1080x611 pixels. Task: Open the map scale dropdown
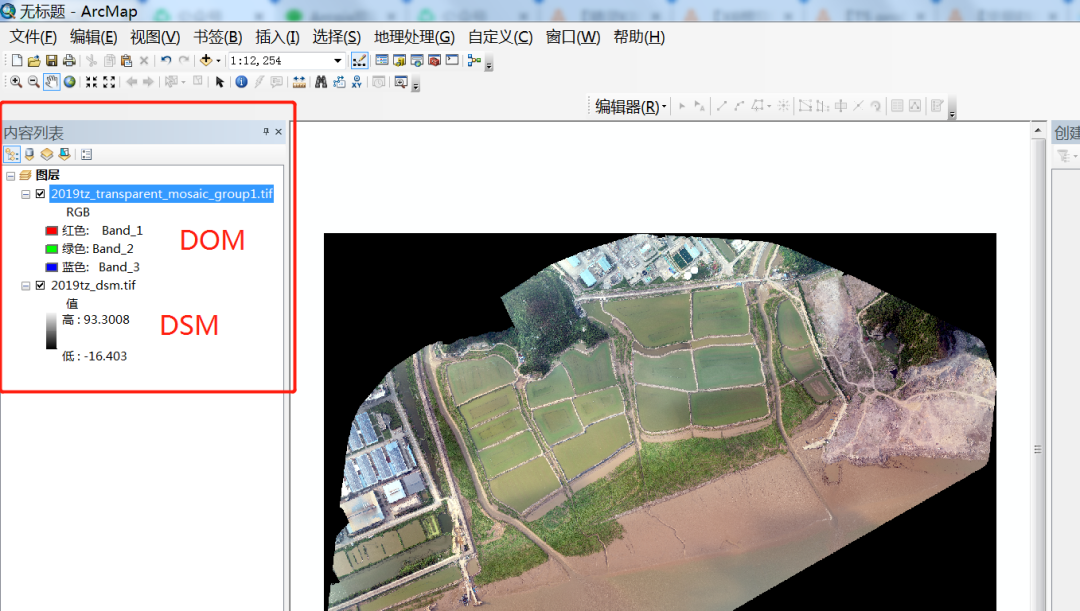pos(338,61)
